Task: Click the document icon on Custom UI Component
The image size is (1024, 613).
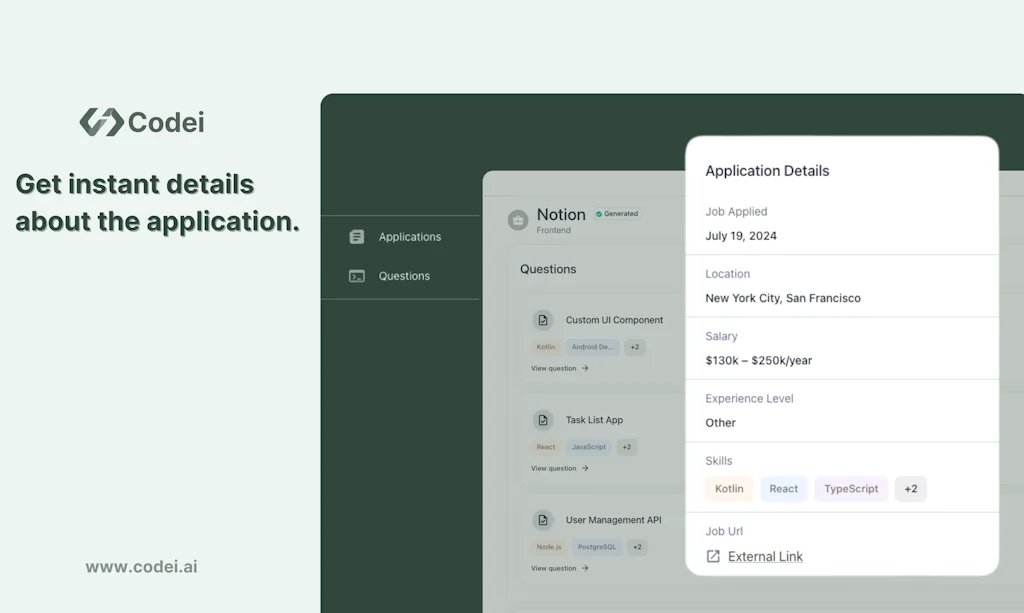Action: tap(542, 320)
